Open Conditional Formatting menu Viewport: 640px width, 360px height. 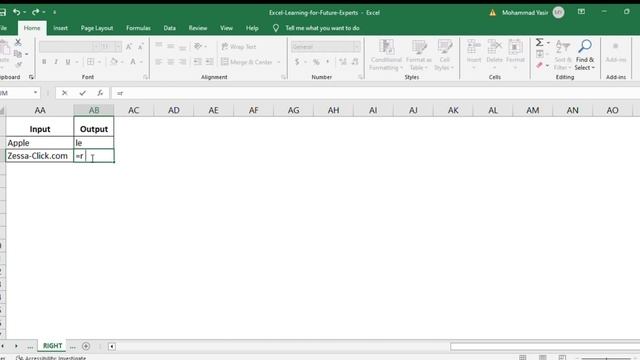coord(386,55)
